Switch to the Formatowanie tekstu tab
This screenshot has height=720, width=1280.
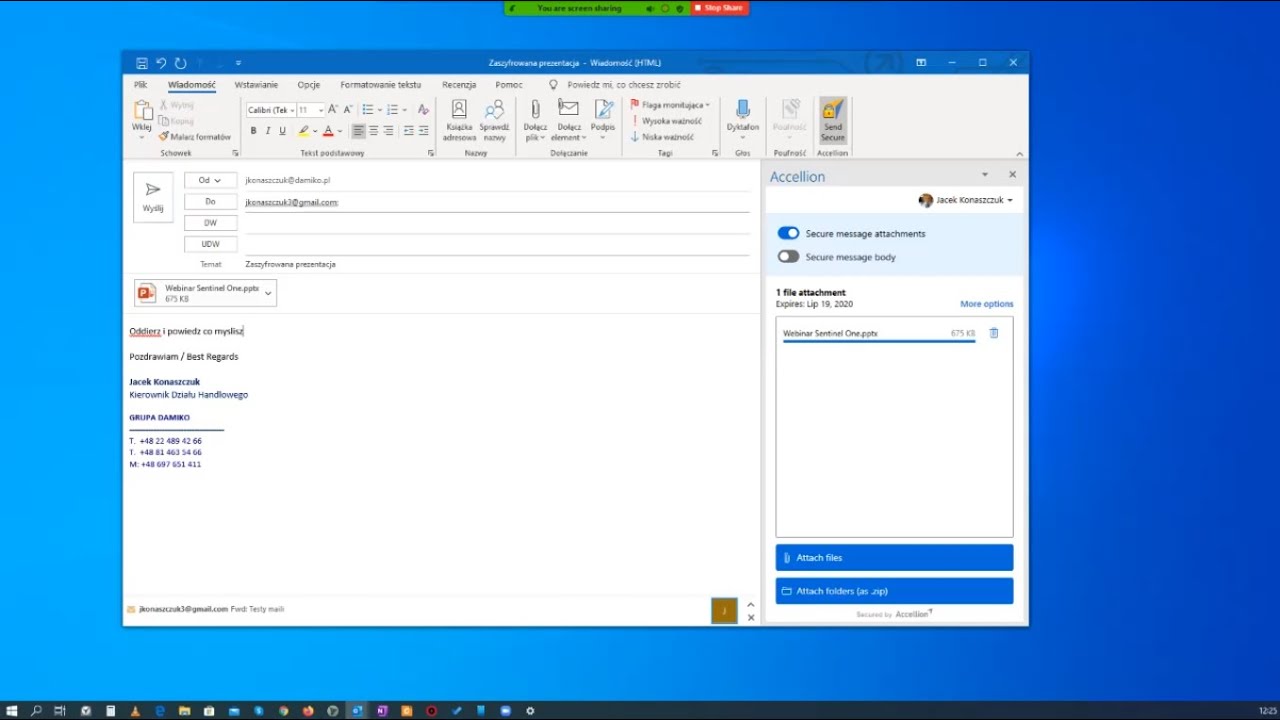381,85
